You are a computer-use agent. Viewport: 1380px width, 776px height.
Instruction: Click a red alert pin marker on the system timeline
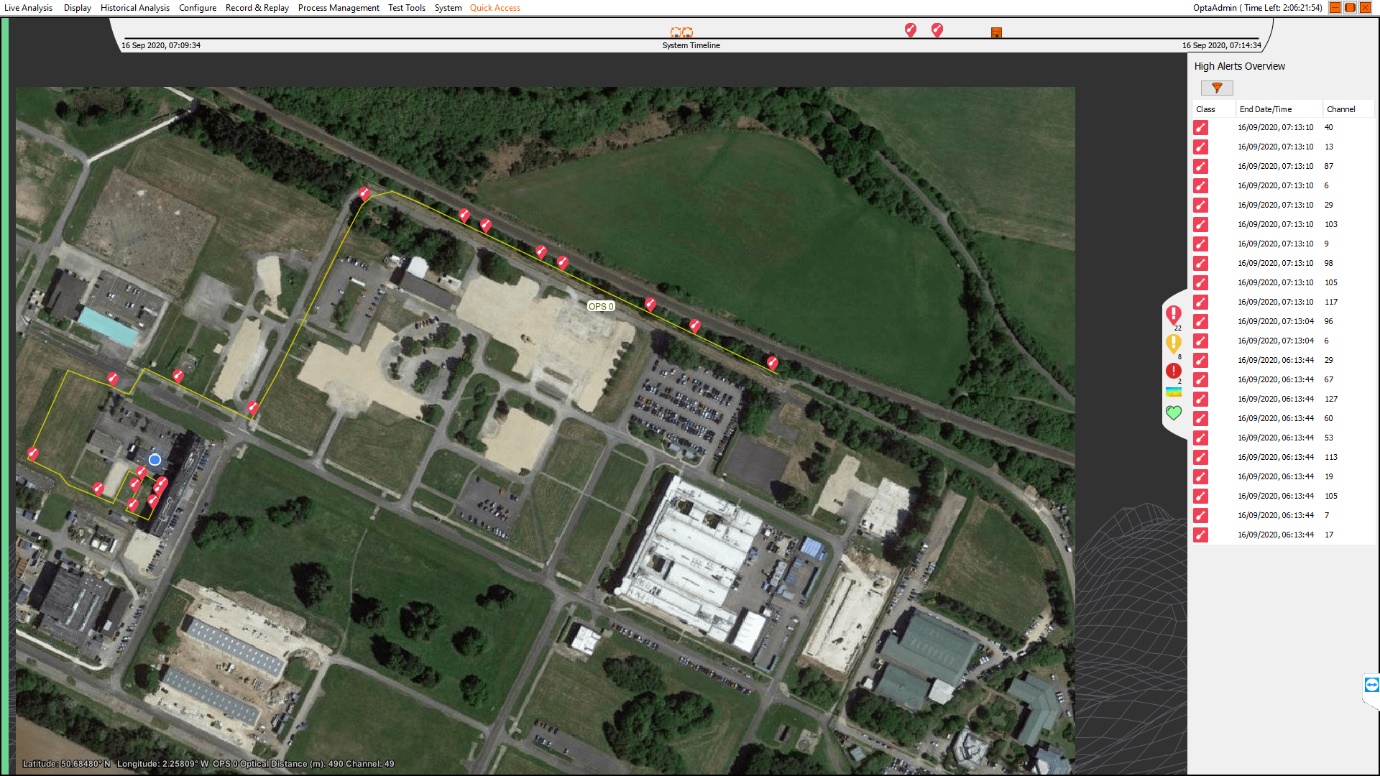tap(909, 30)
